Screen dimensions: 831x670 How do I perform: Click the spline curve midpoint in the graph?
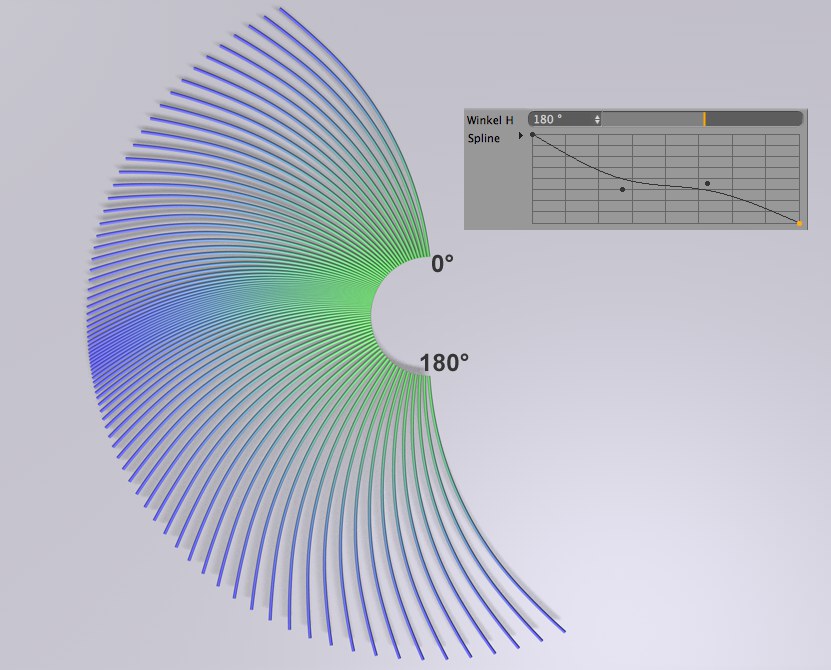pyautogui.click(x=666, y=185)
